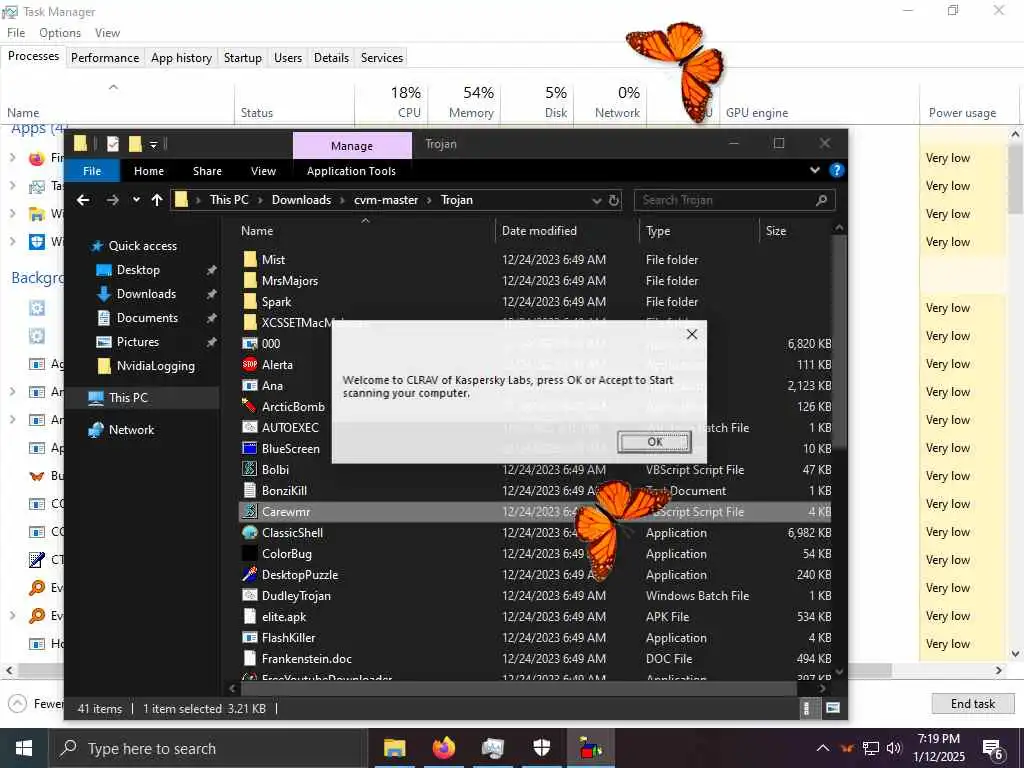Viewport: 1024px width, 768px height.
Task: Select the DesktopPuzzle application icon
Action: click(x=249, y=575)
